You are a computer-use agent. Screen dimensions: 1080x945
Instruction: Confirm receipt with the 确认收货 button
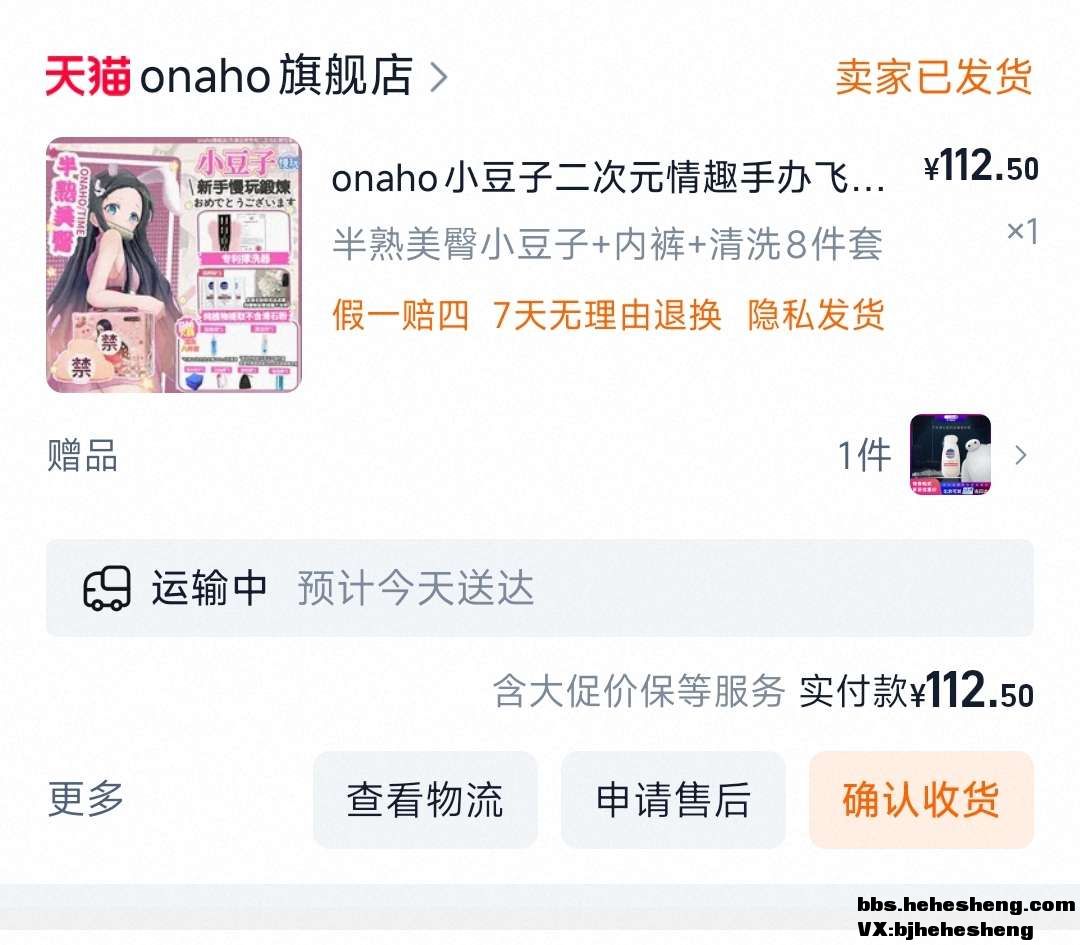point(921,800)
